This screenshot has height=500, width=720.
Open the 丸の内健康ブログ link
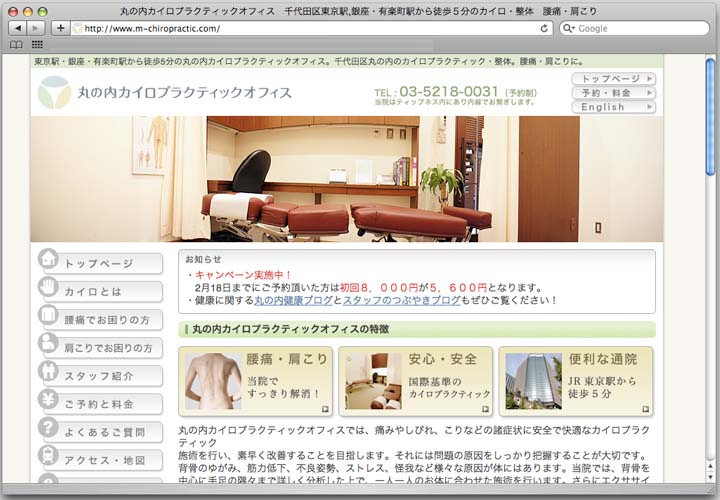pos(292,300)
